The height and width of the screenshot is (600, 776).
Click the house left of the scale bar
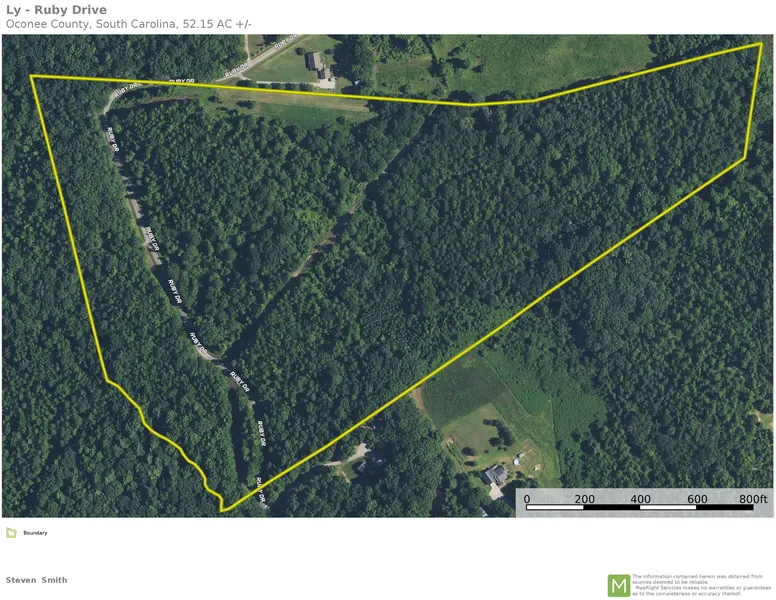tap(495, 475)
